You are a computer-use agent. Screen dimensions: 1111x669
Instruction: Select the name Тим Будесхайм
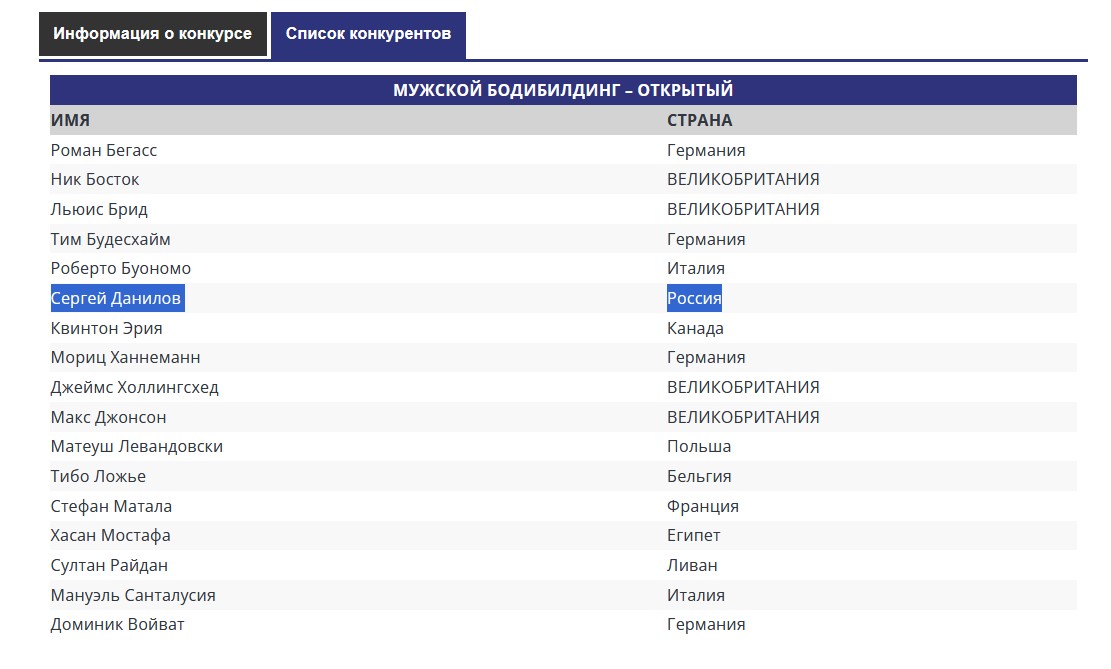(111, 240)
